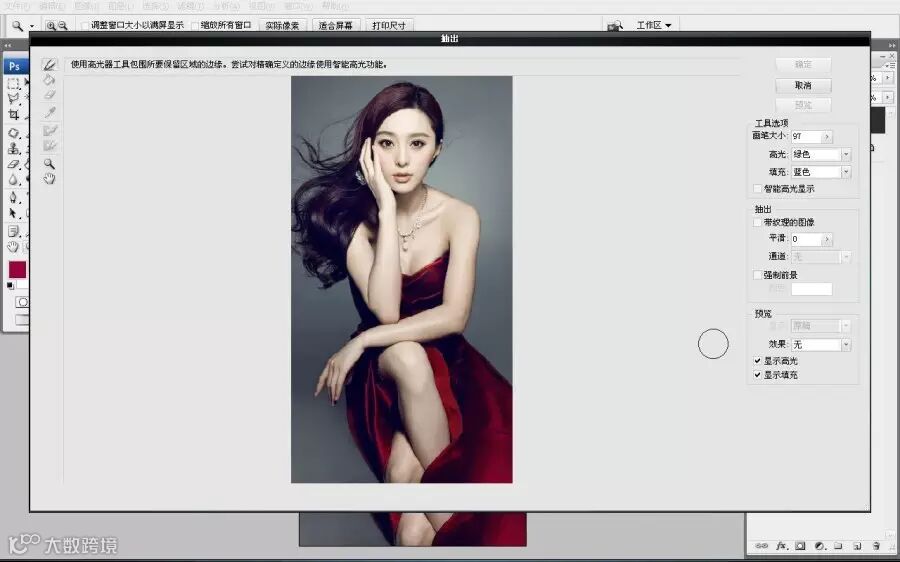This screenshot has height=562, width=900.
Task: Select the Fill bucket tool in Extract dialog
Action: pos(50,80)
